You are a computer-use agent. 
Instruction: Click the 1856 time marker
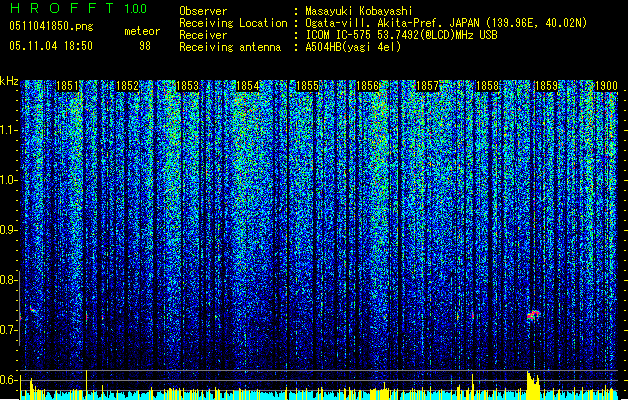click(x=367, y=86)
